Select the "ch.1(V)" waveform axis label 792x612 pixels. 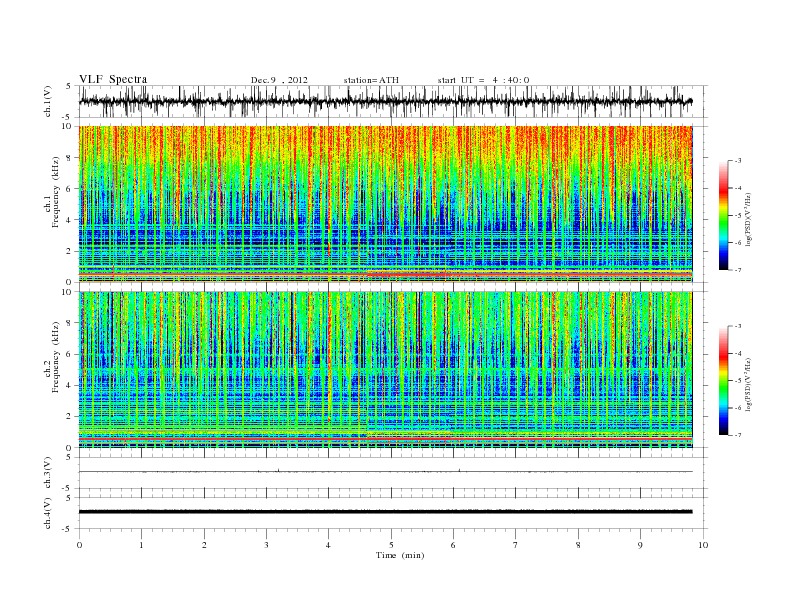[48, 101]
